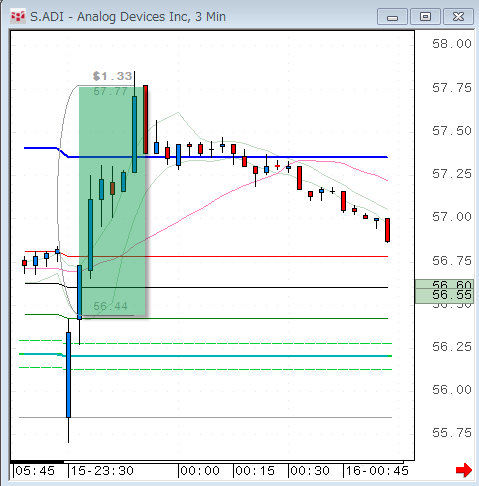
Task: Click the 58.00 price axis label
Action: tap(452, 44)
